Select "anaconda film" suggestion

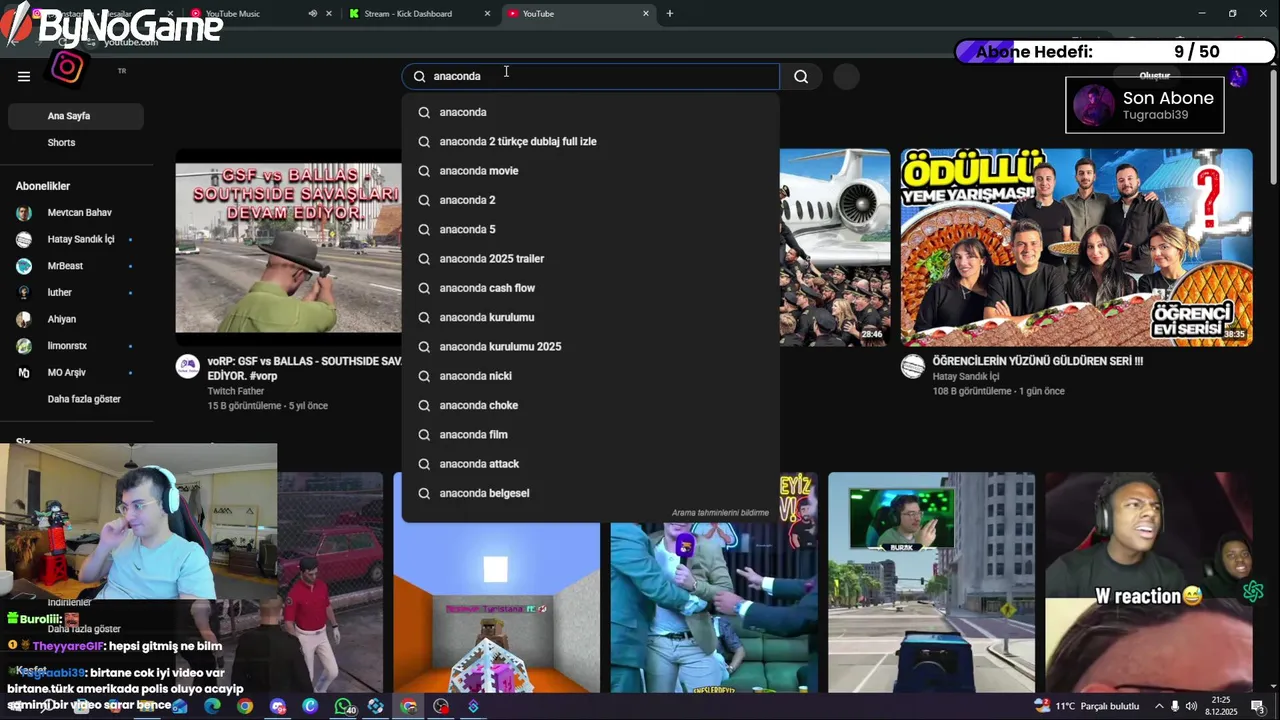point(590,435)
